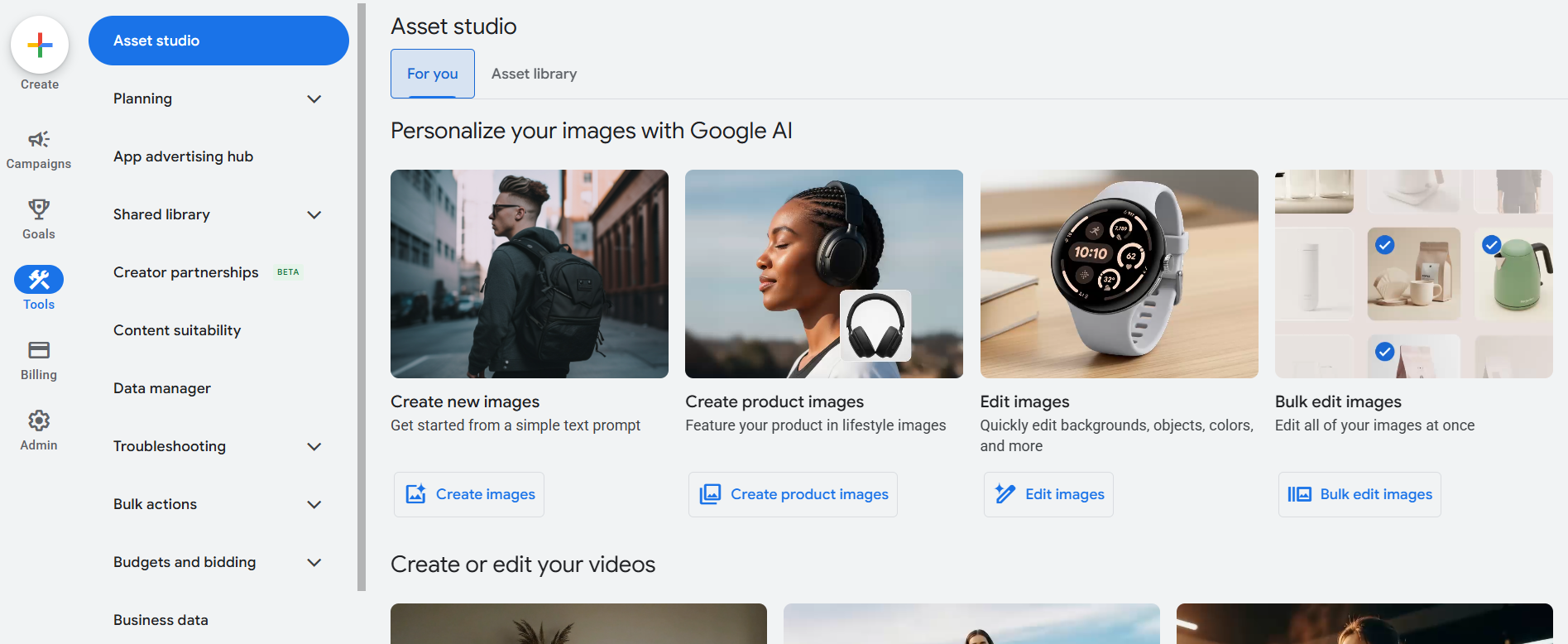
Task: Select the Tools wrench icon
Action: [x=39, y=280]
